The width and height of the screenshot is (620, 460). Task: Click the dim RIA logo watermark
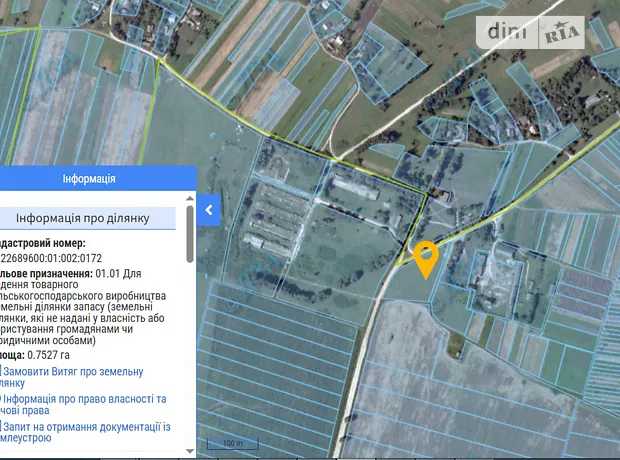click(x=535, y=31)
